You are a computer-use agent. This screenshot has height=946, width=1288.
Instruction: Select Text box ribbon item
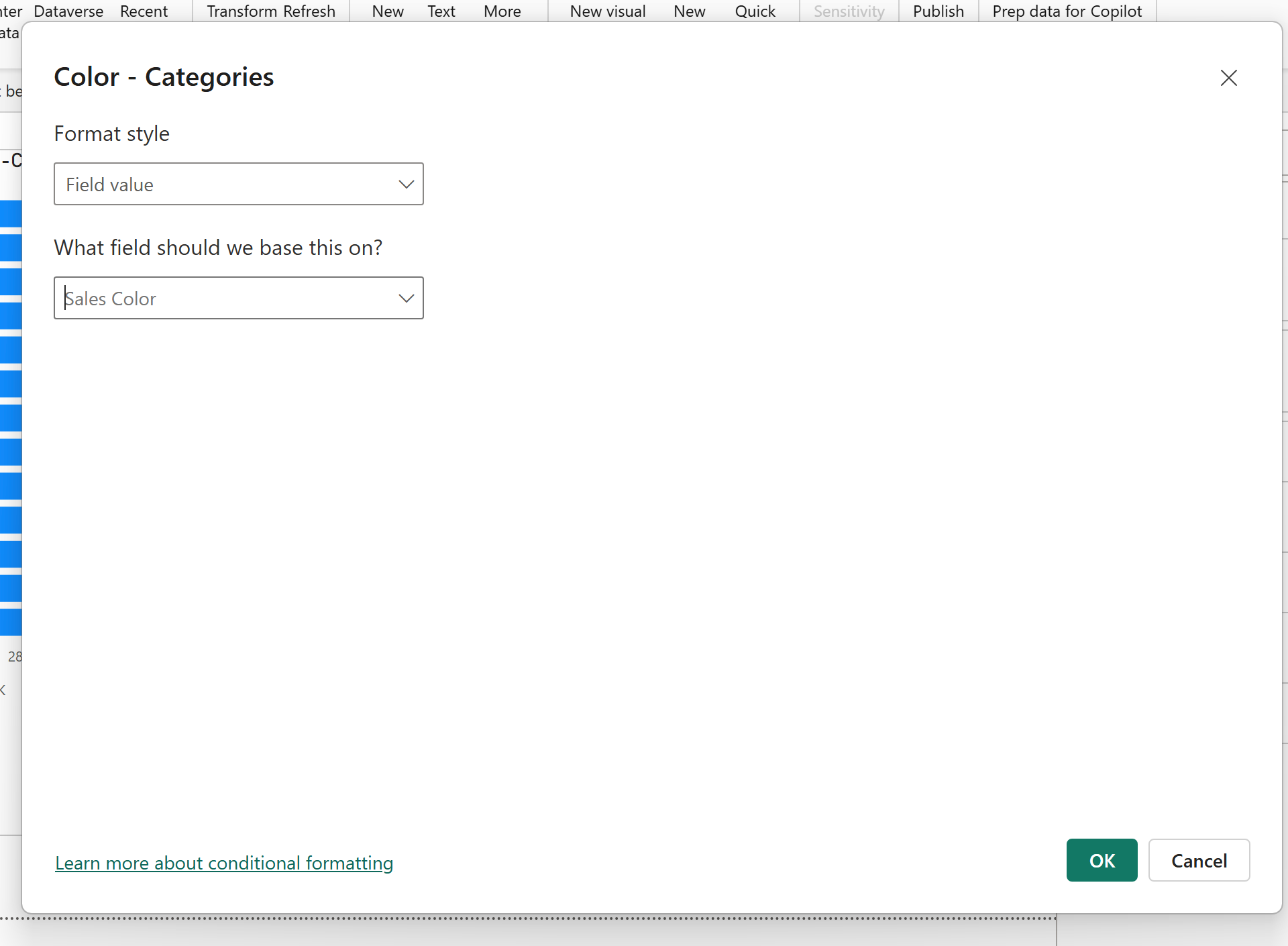click(441, 11)
